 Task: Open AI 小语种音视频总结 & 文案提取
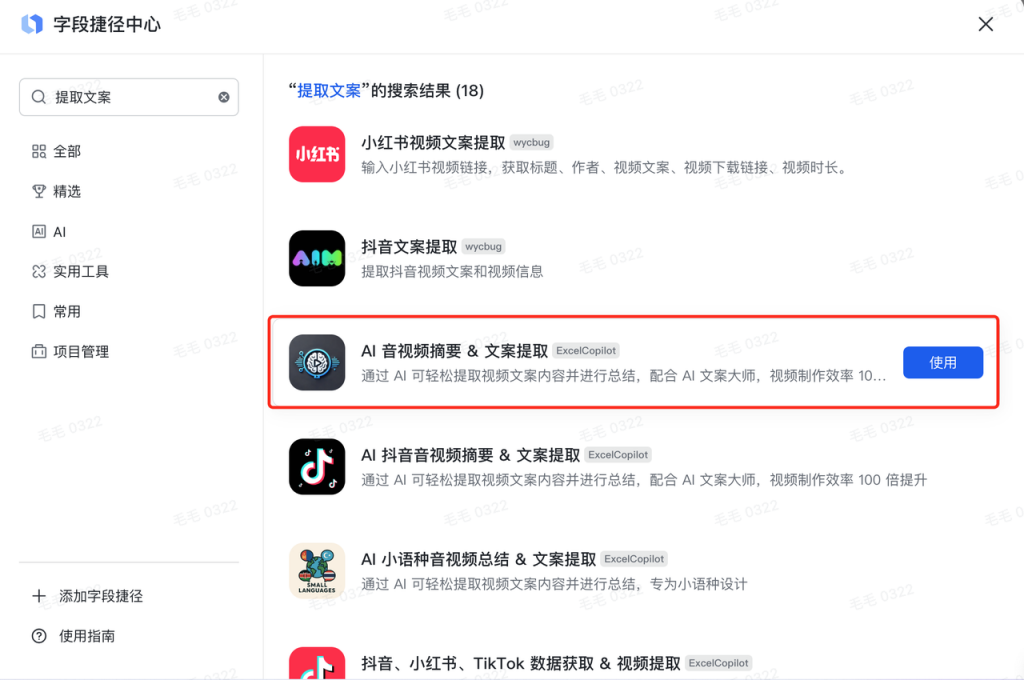click(x=479, y=560)
